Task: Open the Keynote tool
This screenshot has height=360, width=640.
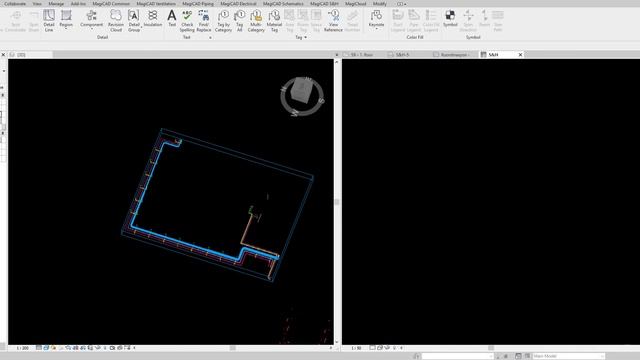Action: point(376,19)
